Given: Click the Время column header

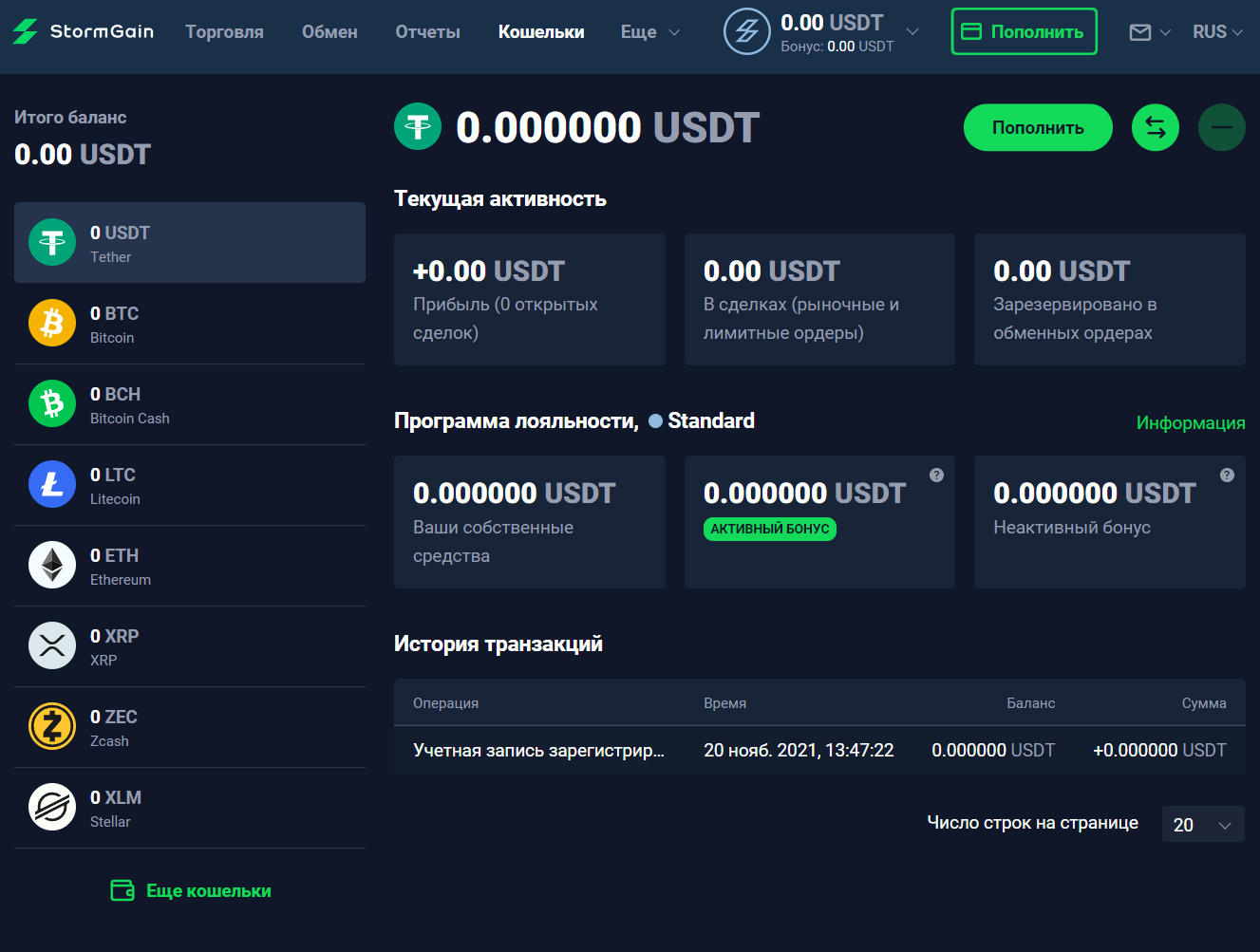Looking at the screenshot, I should [724, 703].
